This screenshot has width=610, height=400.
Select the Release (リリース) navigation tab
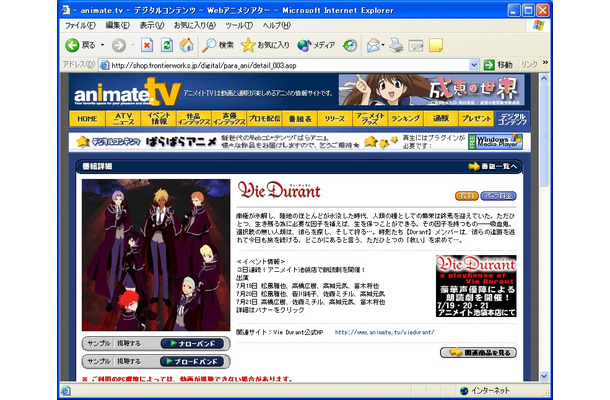click(335, 119)
